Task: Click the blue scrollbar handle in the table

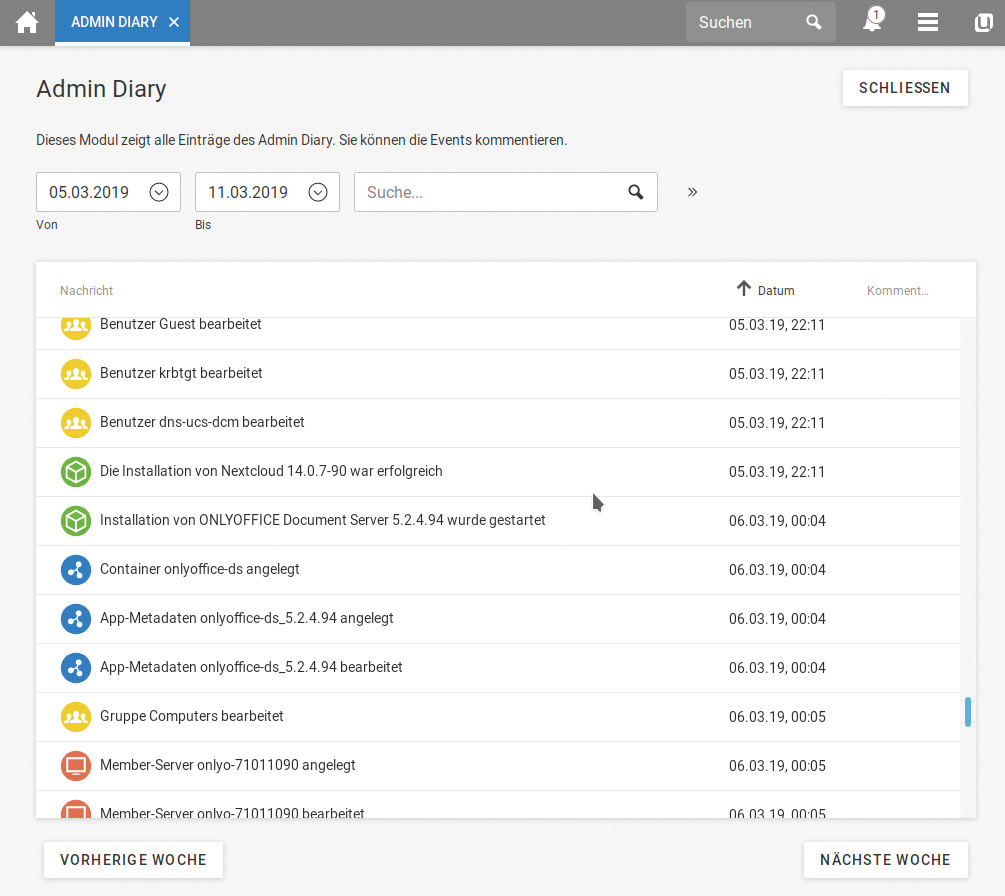Action: tap(968, 712)
